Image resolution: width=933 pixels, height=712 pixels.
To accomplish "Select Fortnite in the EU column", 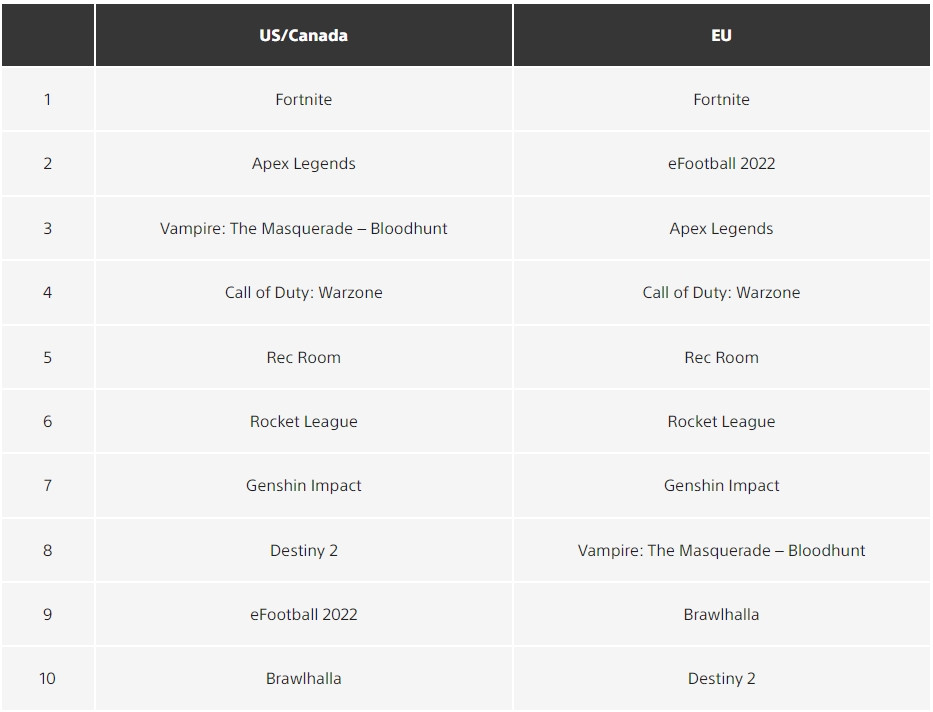I will 721,100.
